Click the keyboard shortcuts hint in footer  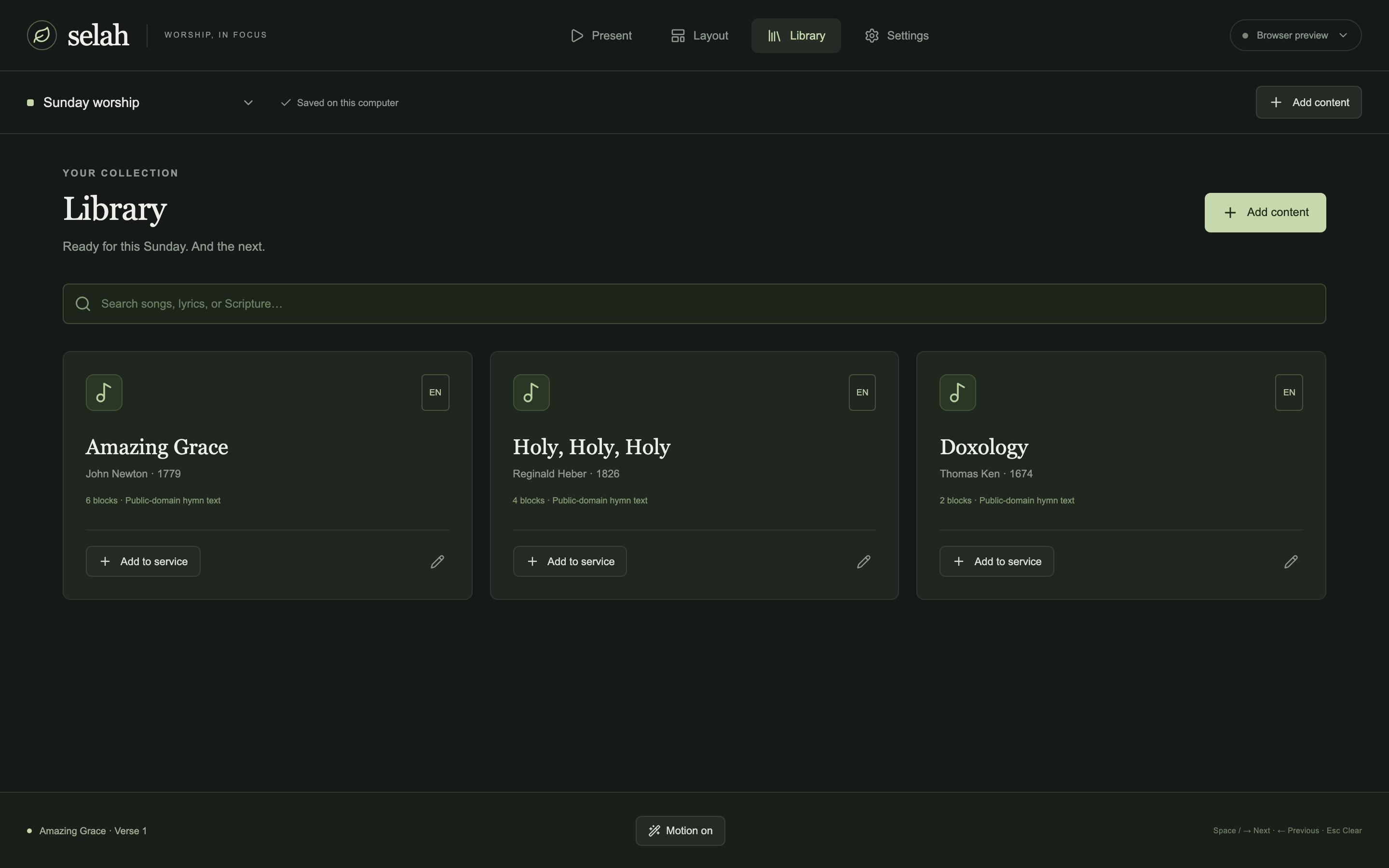1287,831
